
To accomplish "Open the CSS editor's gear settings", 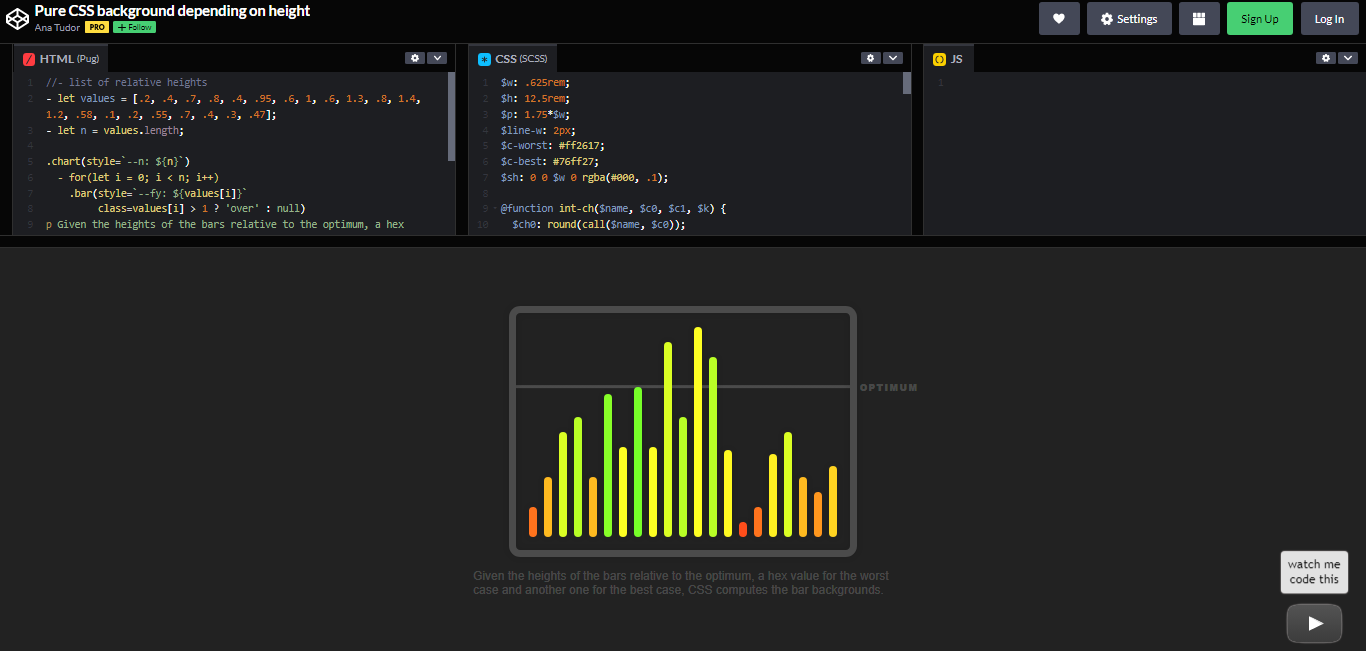I will tap(870, 58).
